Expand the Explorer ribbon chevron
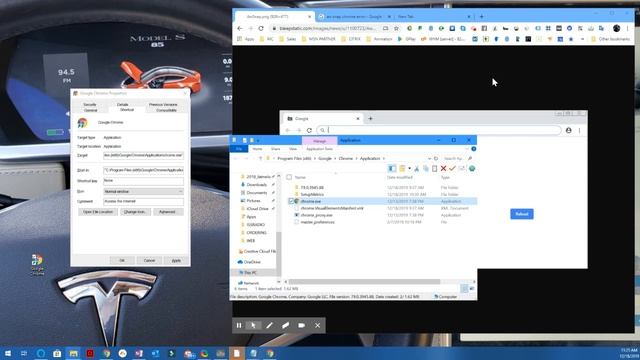This screenshot has width=640, height=360. 467,149
